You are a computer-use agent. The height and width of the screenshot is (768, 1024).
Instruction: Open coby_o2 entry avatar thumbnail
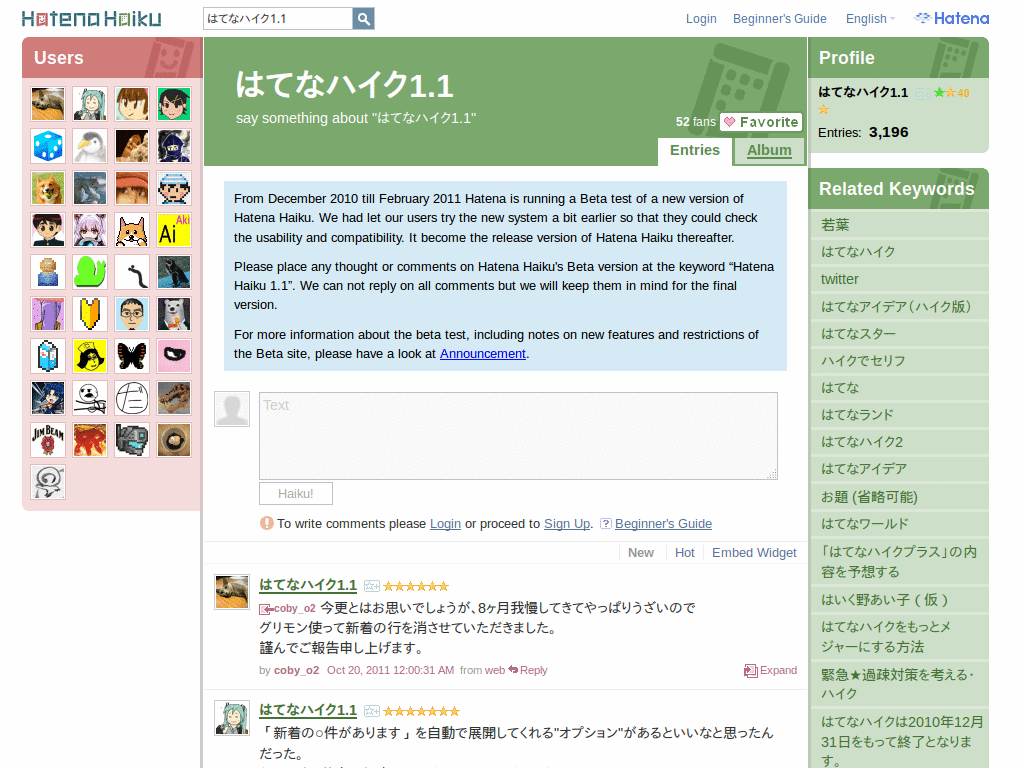tap(232, 592)
